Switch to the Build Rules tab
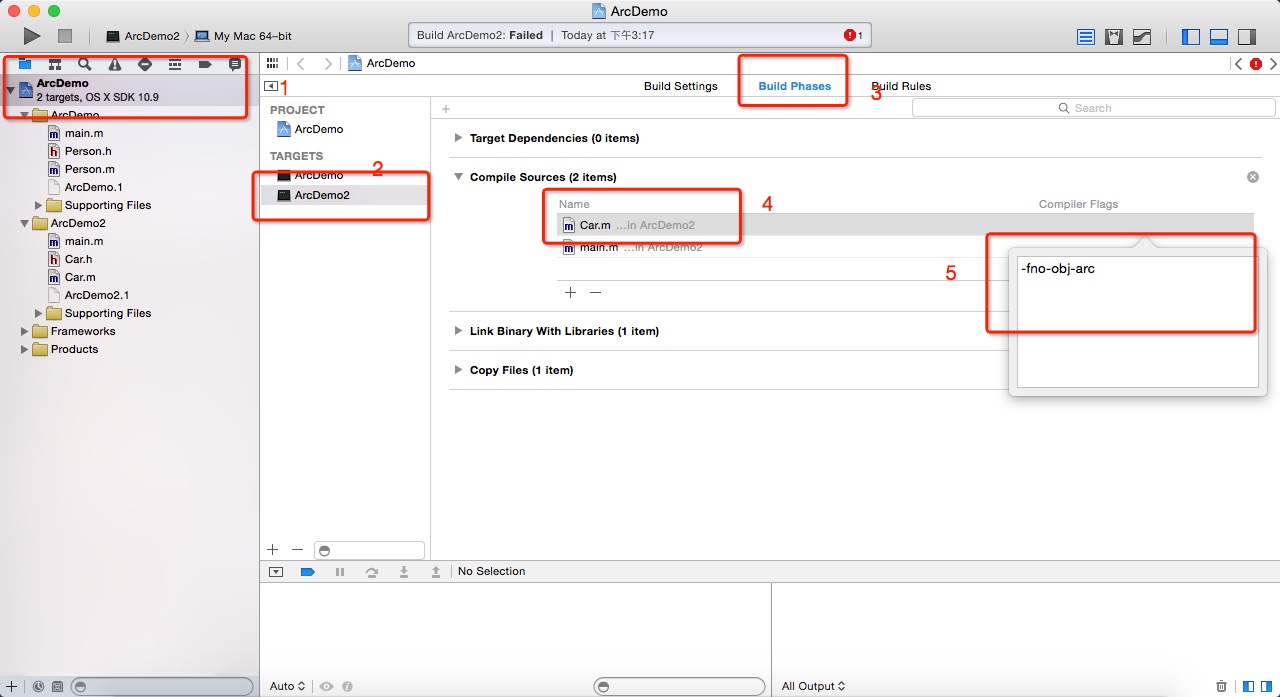Screen dimensions: 1280x697 pyautogui.click(x=901, y=86)
